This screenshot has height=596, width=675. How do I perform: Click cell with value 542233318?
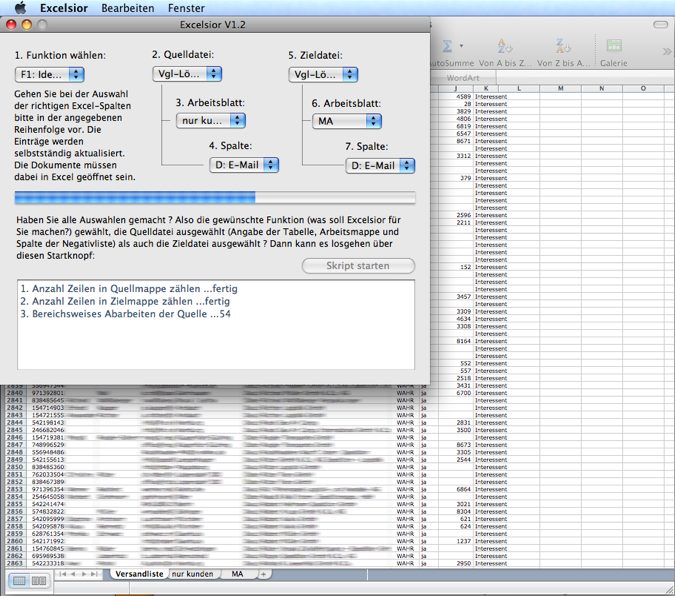47,563
